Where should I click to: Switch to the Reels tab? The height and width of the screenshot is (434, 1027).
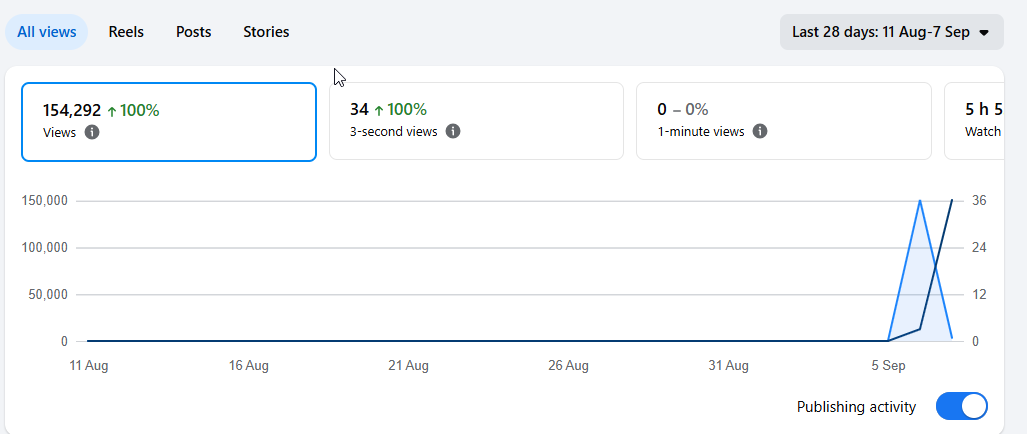coord(126,32)
